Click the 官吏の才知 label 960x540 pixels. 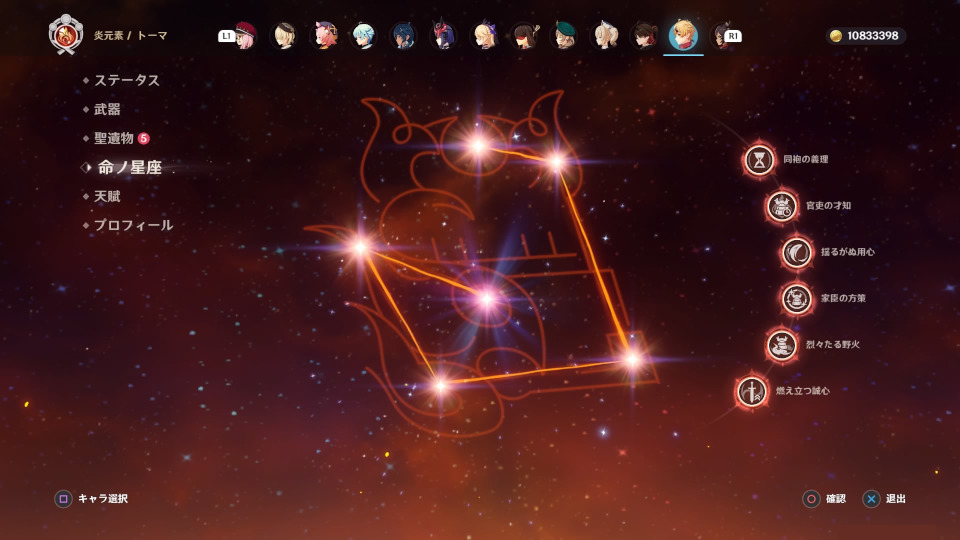[828, 206]
